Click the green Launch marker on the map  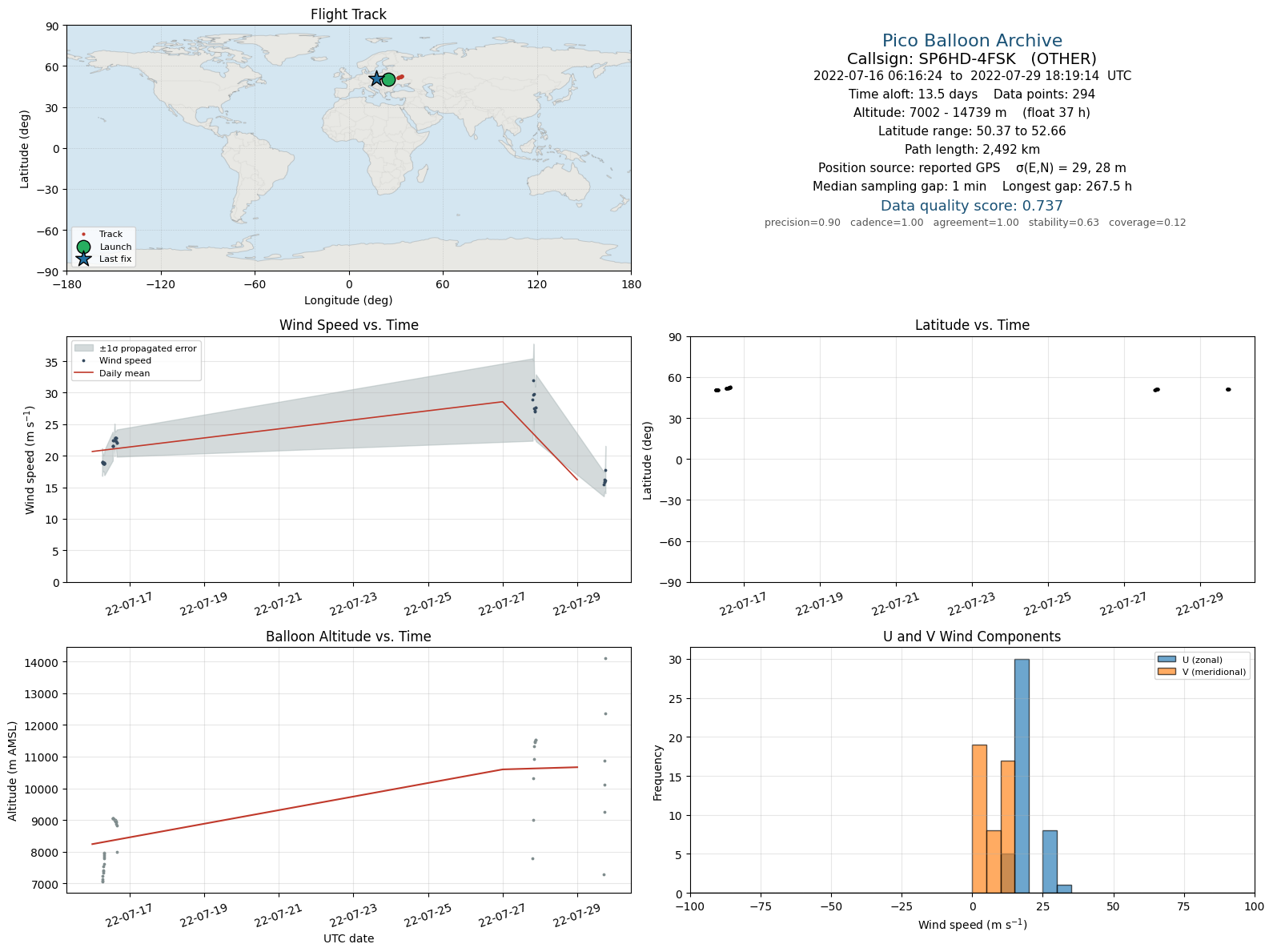click(x=388, y=79)
